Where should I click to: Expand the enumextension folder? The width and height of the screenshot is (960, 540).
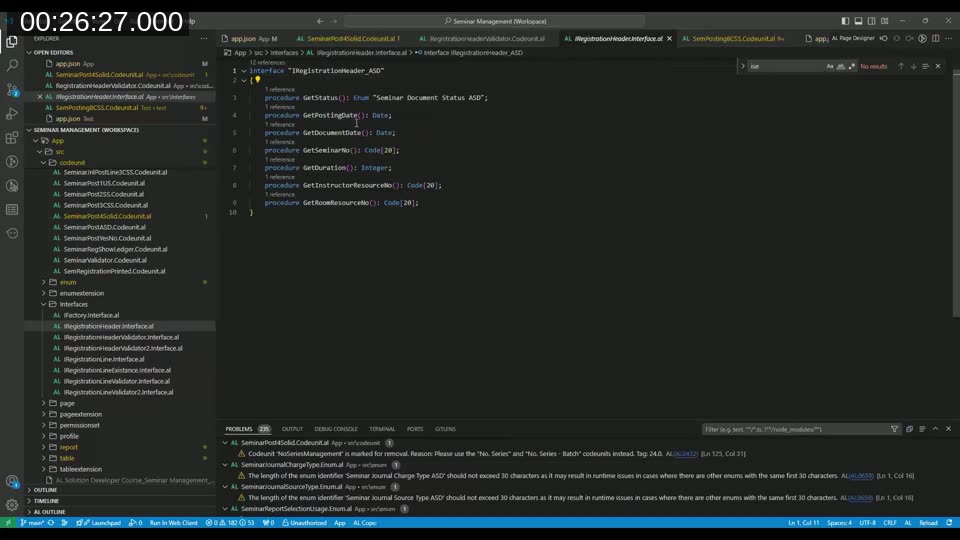pyautogui.click(x=43, y=293)
